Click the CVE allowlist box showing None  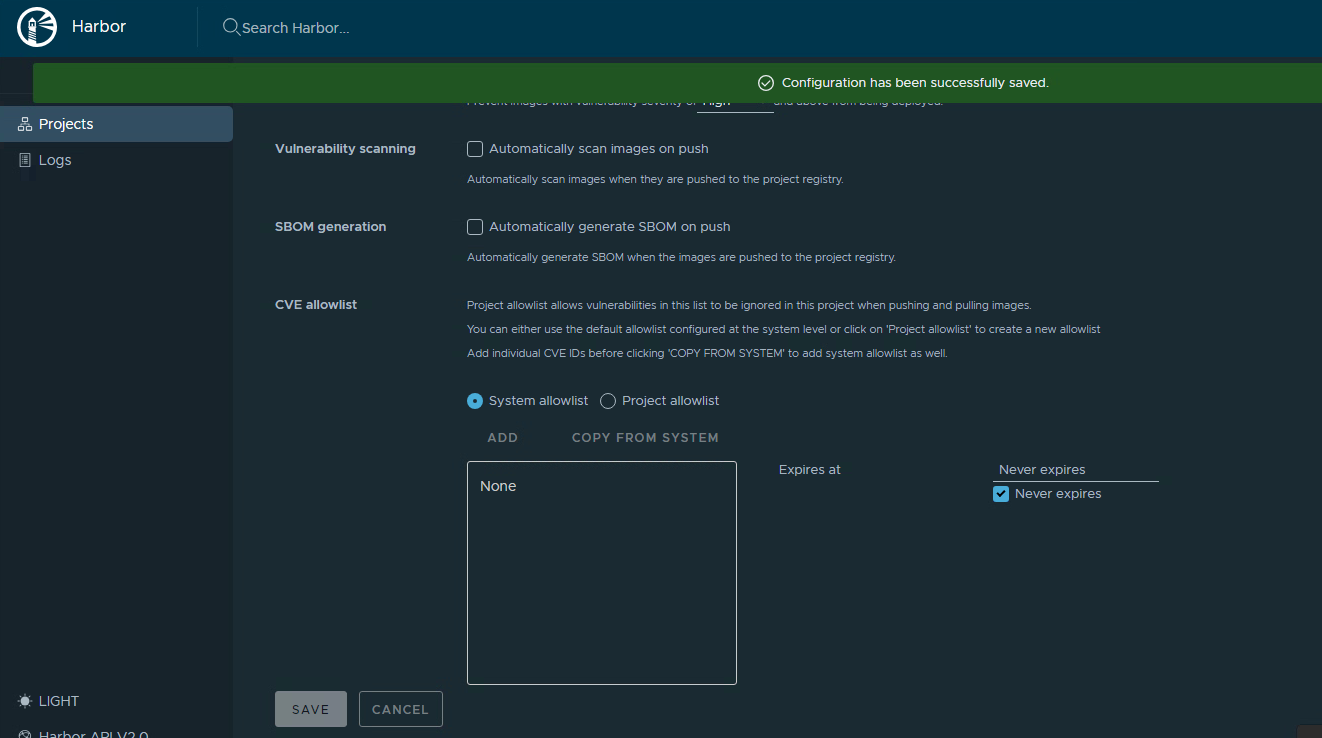pyautogui.click(x=602, y=573)
